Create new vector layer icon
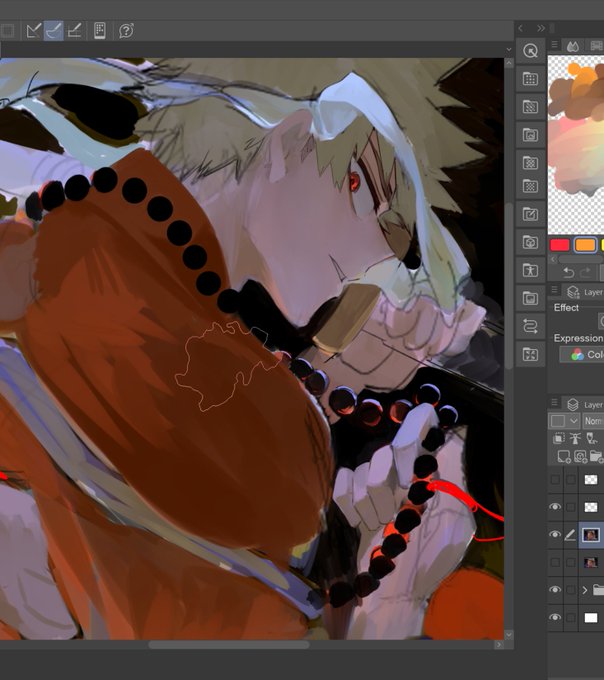The height and width of the screenshot is (680, 604). tap(580, 456)
